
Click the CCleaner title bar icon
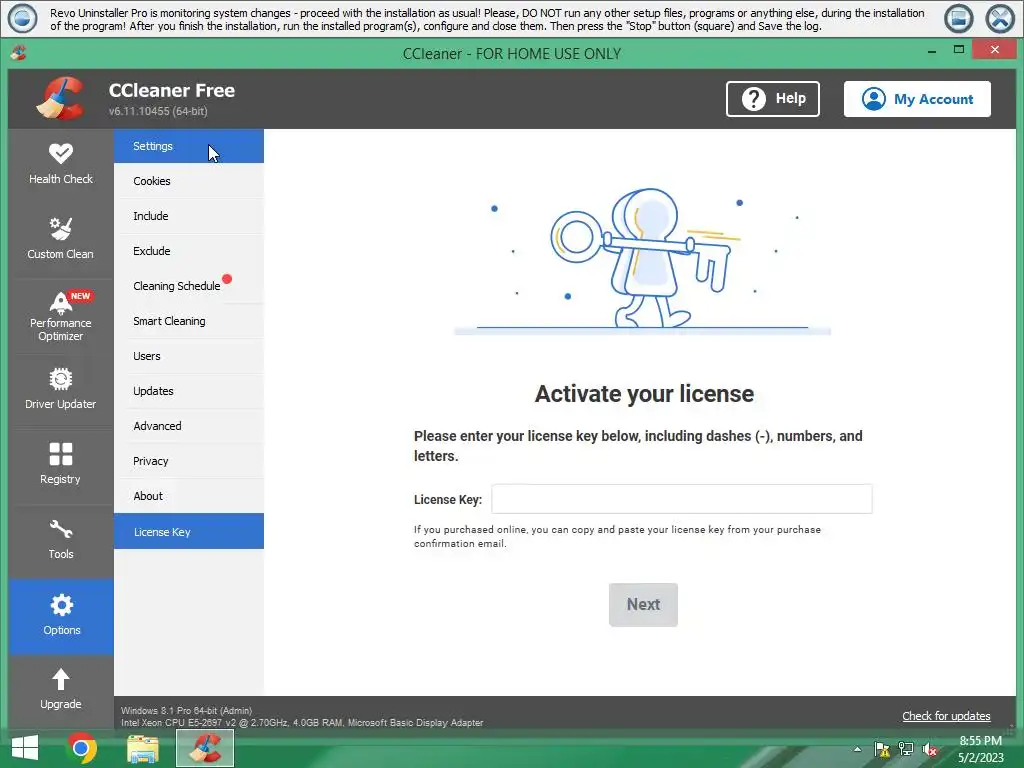18,54
